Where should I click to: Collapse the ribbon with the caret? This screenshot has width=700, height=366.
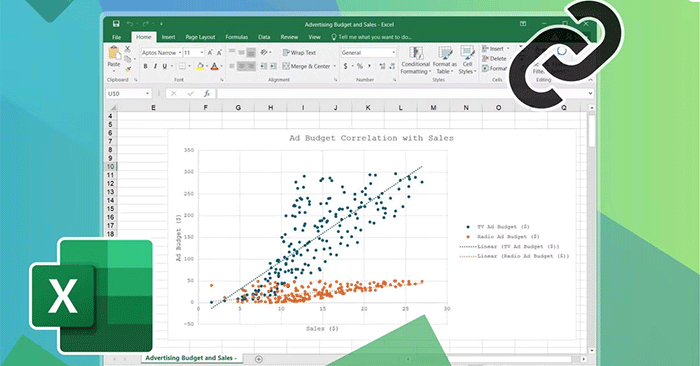tap(591, 79)
